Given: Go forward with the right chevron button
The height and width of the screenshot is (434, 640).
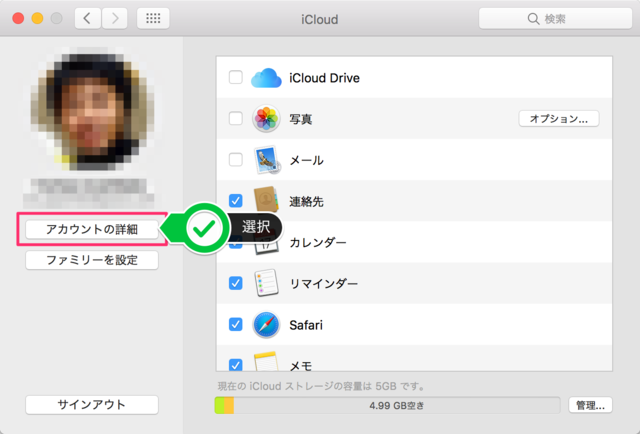Looking at the screenshot, I should pyautogui.click(x=115, y=18).
